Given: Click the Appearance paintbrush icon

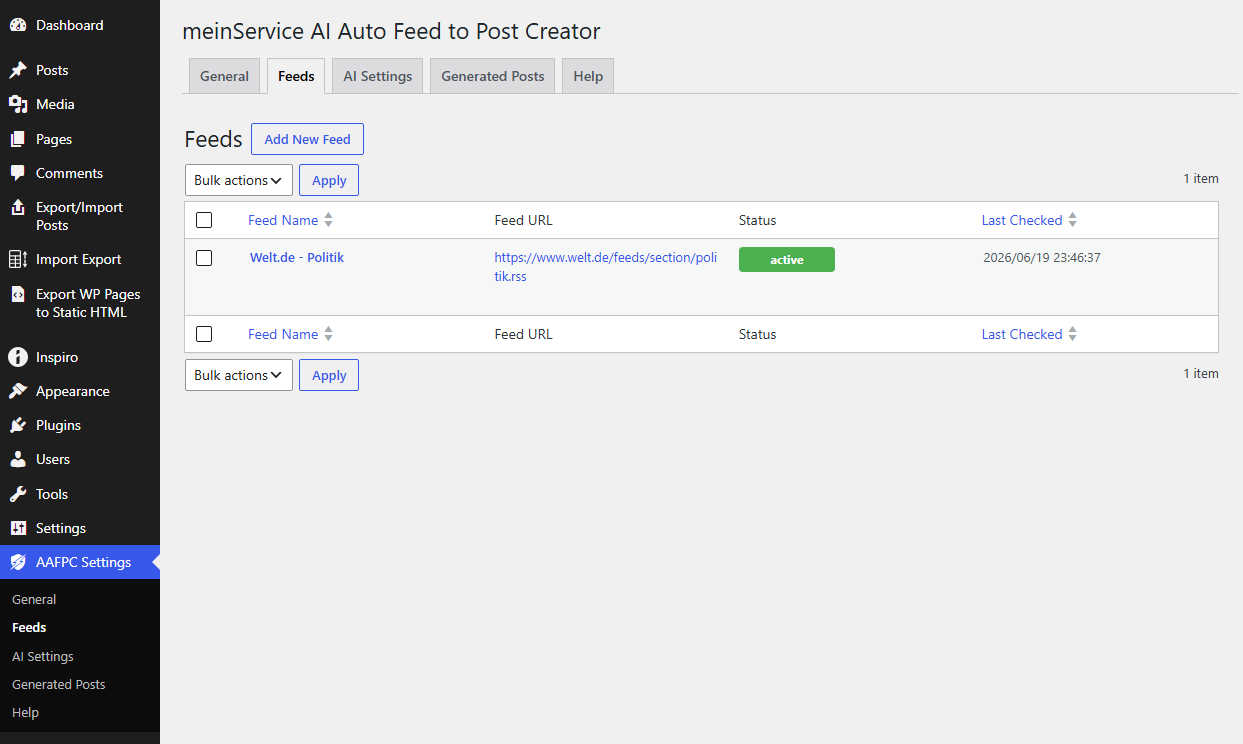Looking at the screenshot, I should pos(18,391).
